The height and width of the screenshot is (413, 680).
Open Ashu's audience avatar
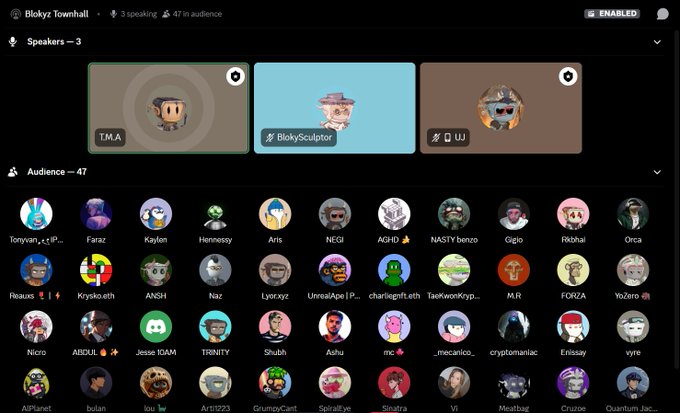coord(335,327)
